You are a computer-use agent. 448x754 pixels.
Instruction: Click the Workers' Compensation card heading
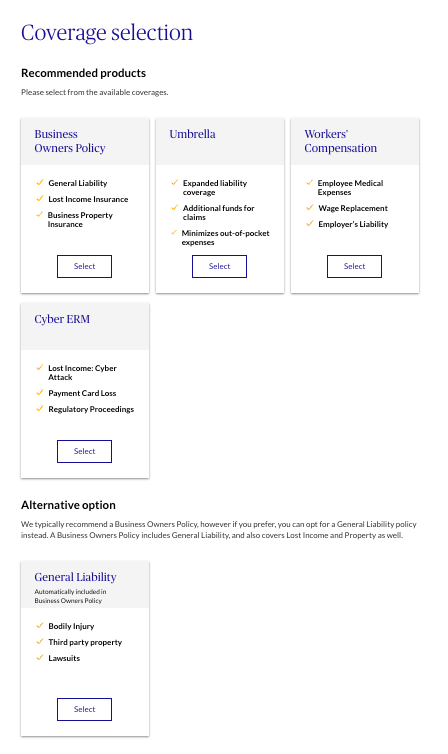click(x=340, y=141)
